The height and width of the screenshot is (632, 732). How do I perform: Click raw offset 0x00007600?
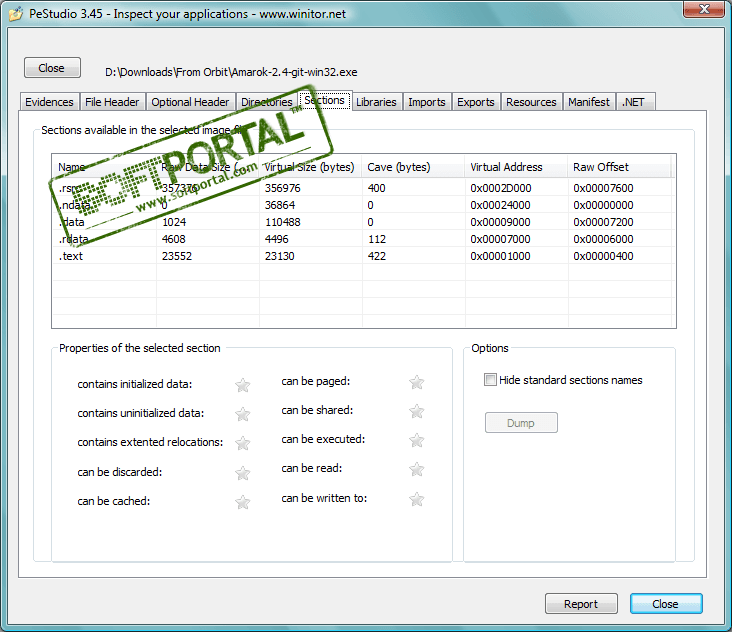(x=603, y=188)
